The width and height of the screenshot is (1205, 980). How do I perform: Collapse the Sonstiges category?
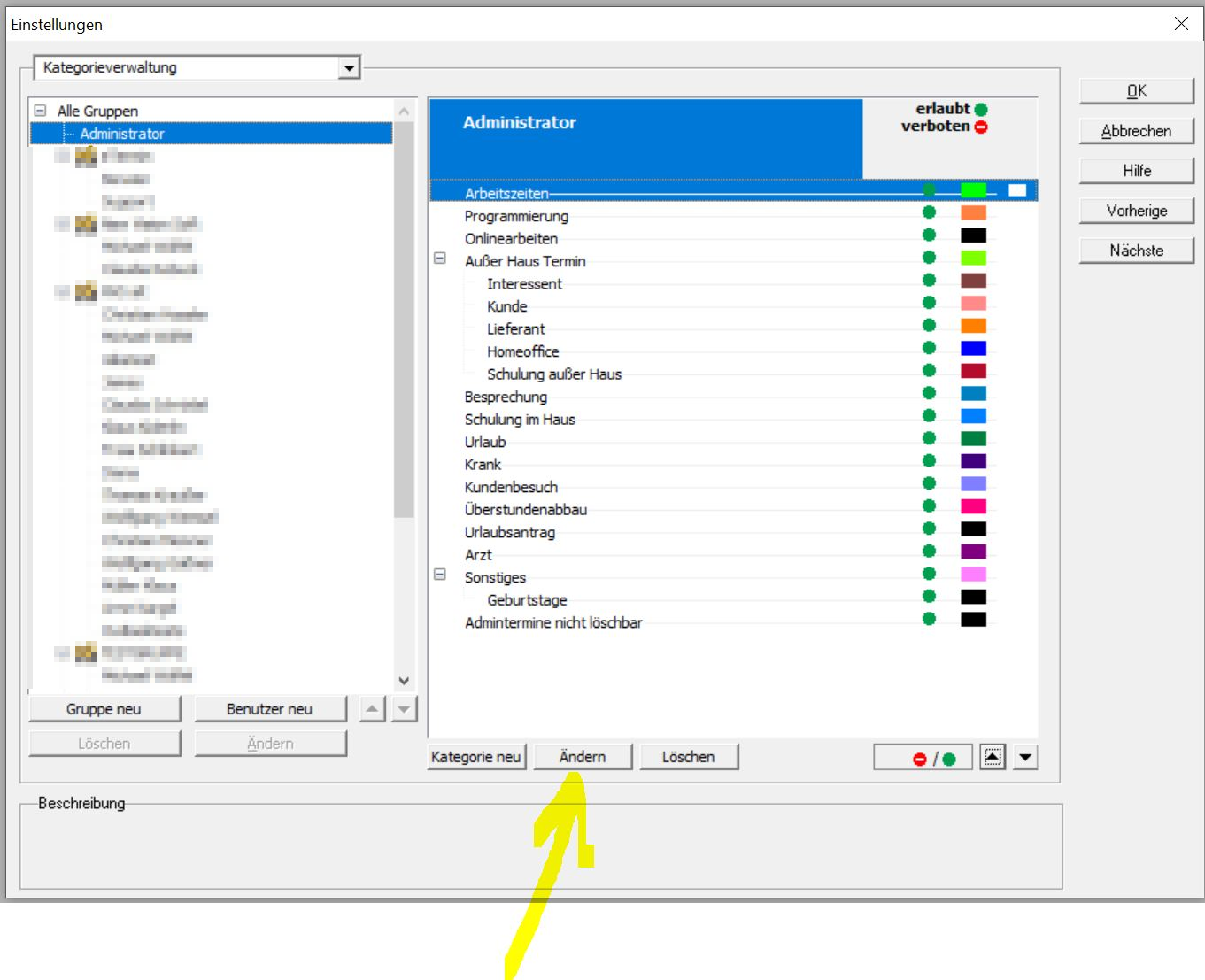click(440, 575)
